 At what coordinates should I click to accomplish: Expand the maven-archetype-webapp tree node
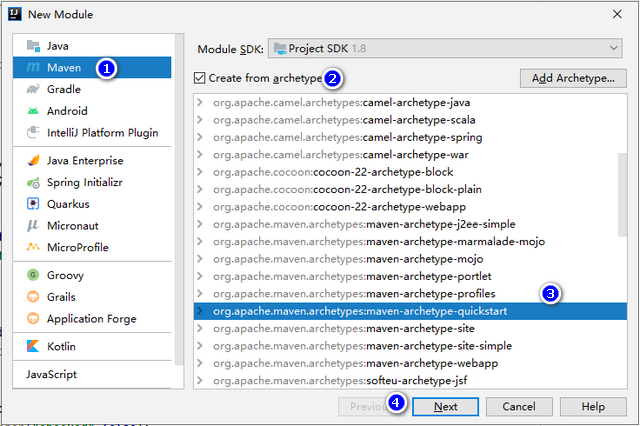coord(200,362)
